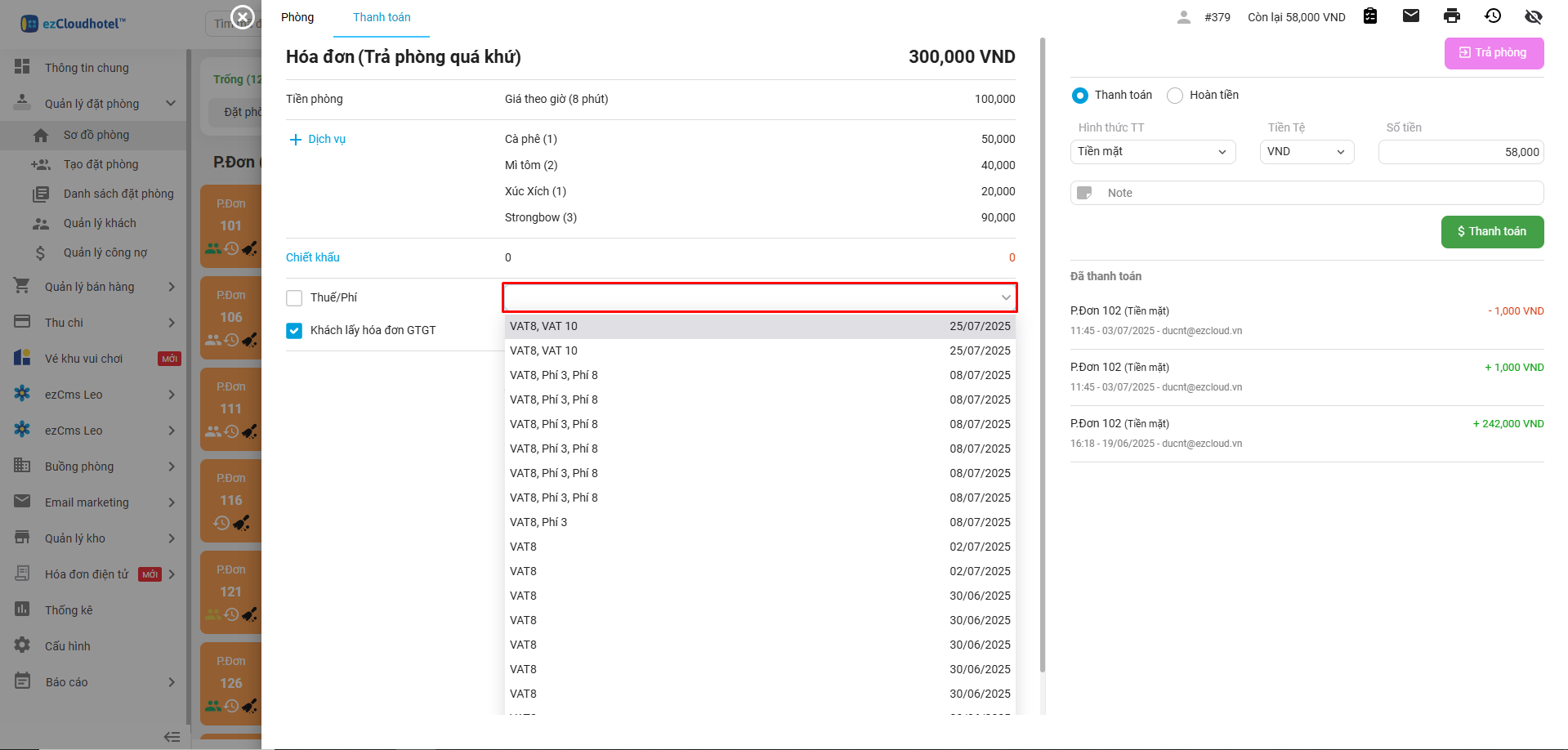
Task: Close the invoice panel with X icon
Action: pyautogui.click(x=243, y=16)
